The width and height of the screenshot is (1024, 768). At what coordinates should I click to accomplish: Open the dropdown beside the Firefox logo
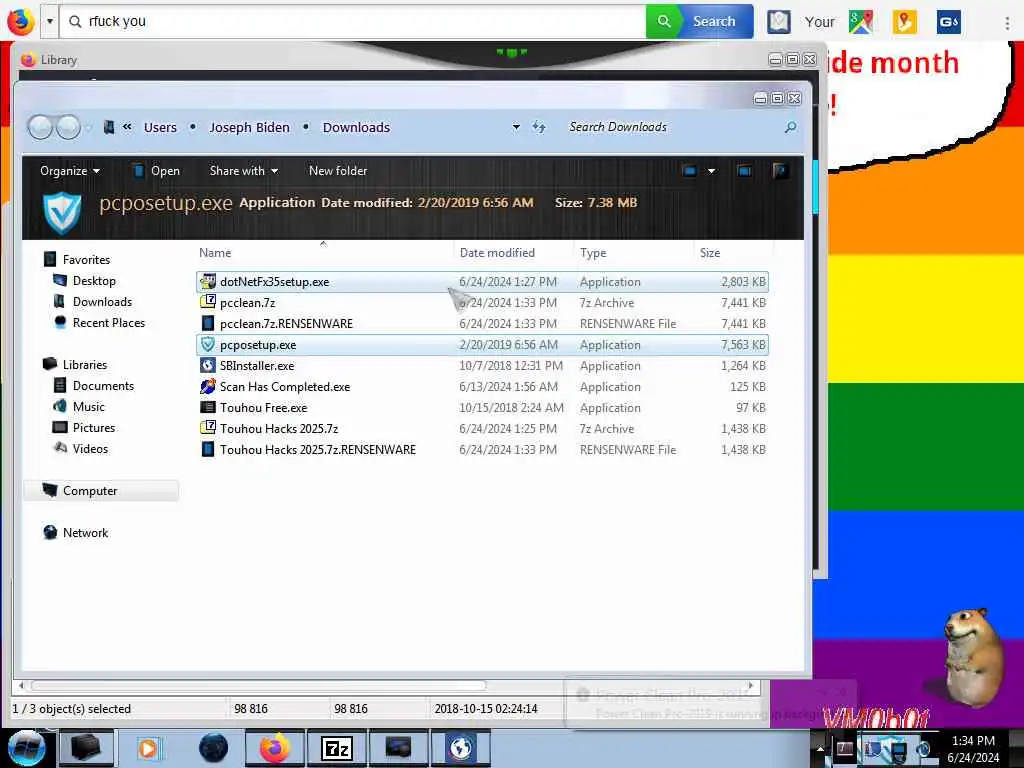pos(50,21)
